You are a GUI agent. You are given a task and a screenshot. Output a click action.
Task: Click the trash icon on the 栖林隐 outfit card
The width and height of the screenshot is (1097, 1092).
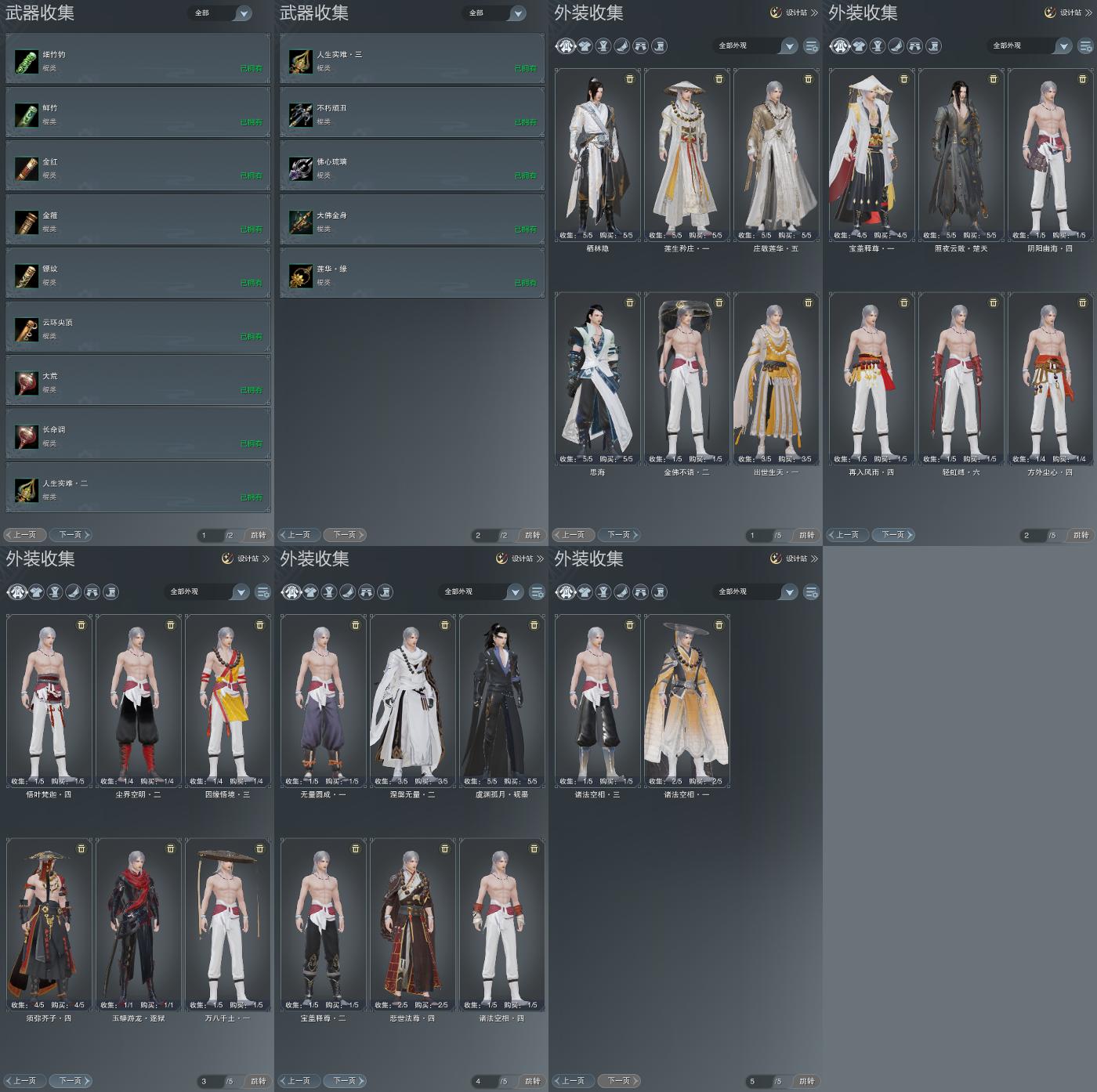(x=630, y=79)
